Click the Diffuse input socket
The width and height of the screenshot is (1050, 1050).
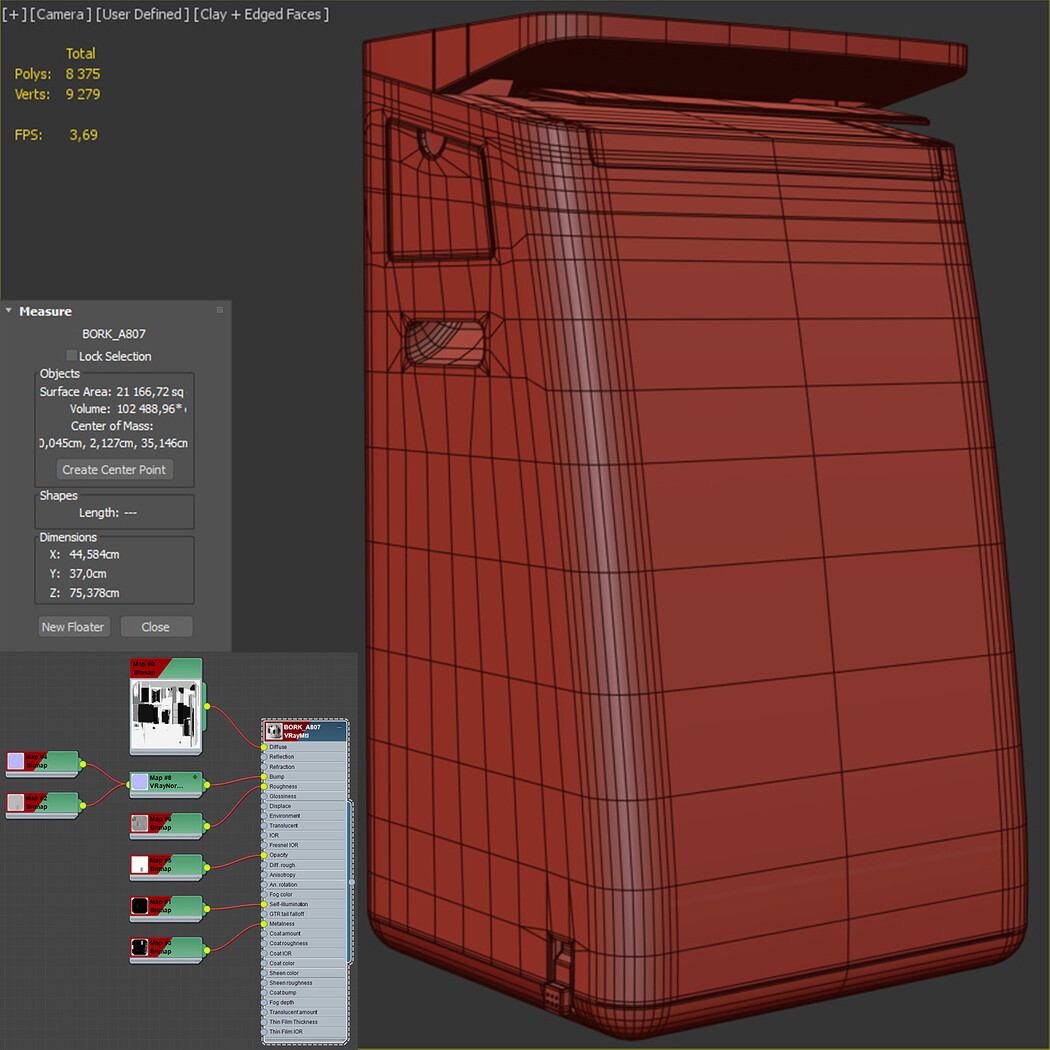point(264,747)
